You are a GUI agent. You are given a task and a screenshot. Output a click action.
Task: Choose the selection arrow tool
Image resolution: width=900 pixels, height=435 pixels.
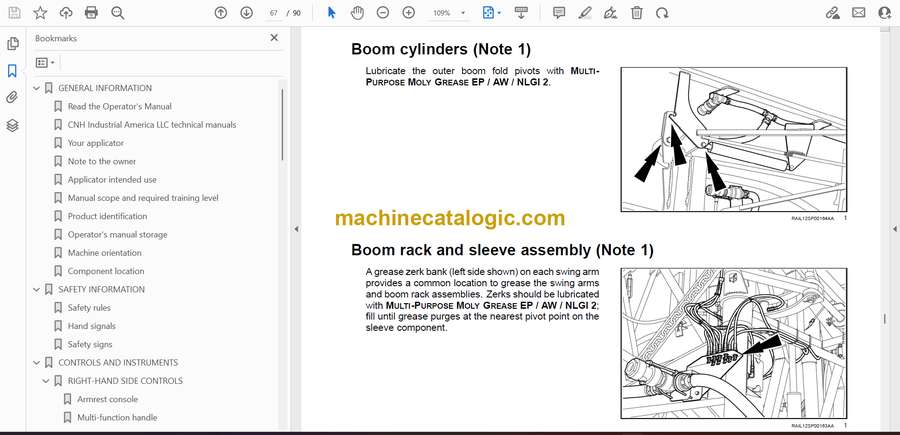coord(331,13)
